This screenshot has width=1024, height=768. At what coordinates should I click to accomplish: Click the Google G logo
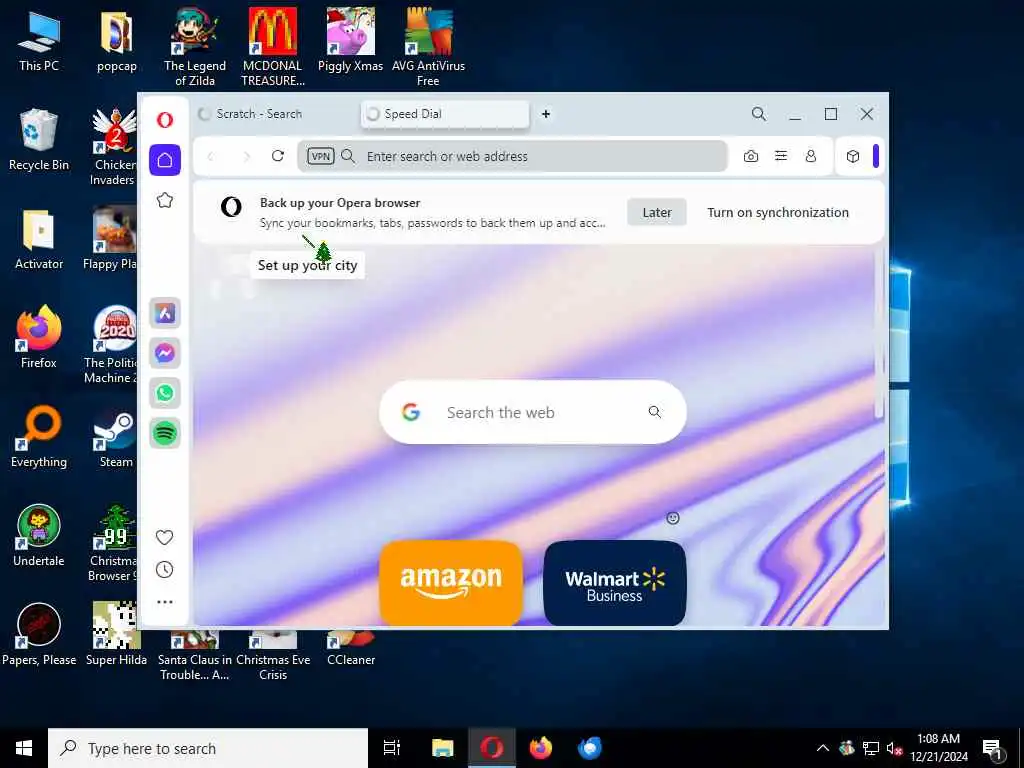411,412
